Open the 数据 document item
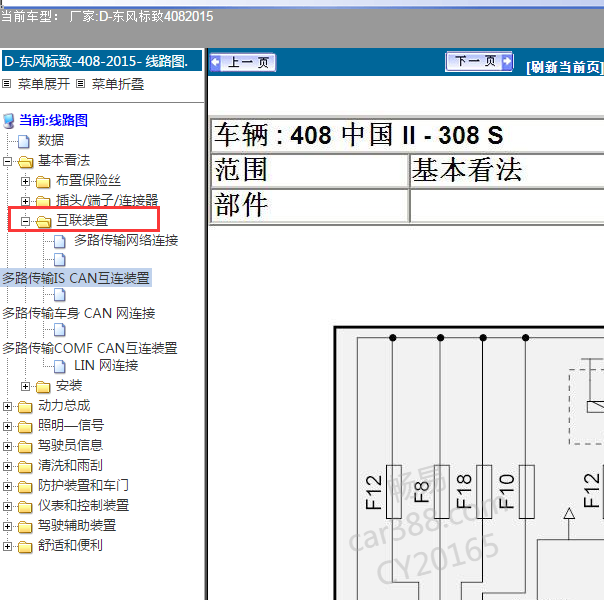This screenshot has height=600, width=604. pyautogui.click(x=50, y=140)
